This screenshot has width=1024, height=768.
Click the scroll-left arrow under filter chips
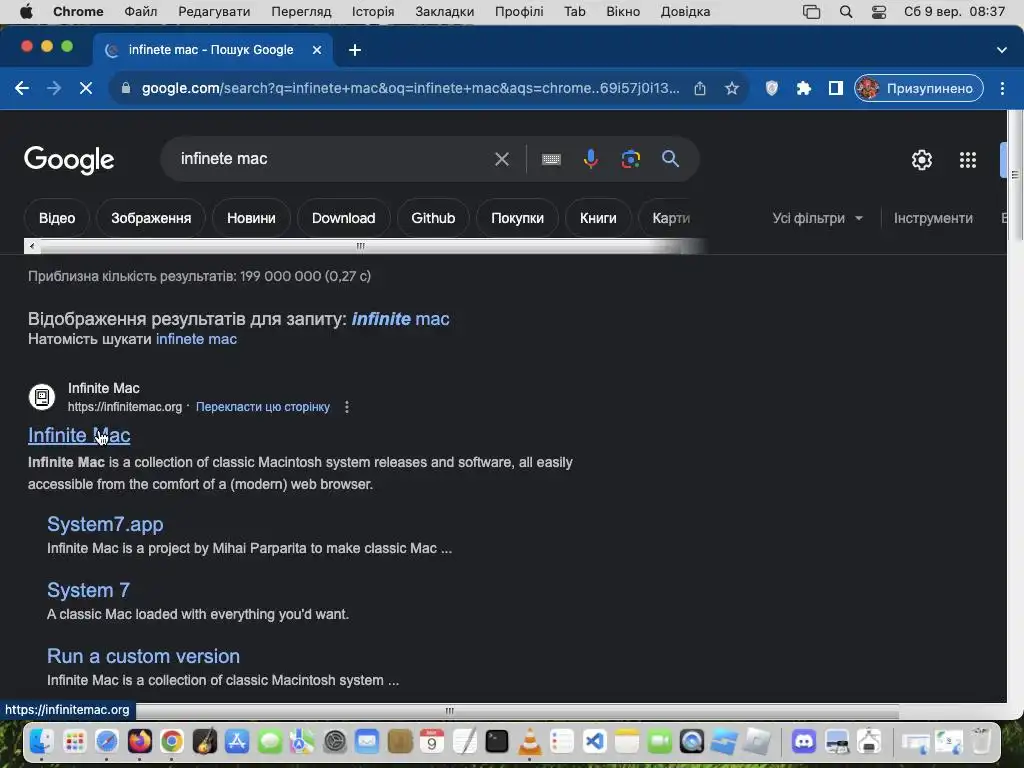pyautogui.click(x=31, y=246)
